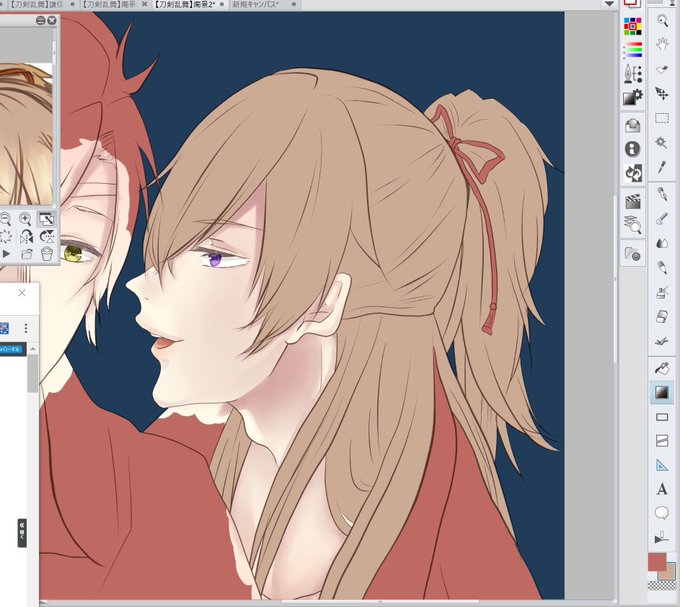Select the Blend color mixing tool
680x607 pixels.
[x=662, y=342]
